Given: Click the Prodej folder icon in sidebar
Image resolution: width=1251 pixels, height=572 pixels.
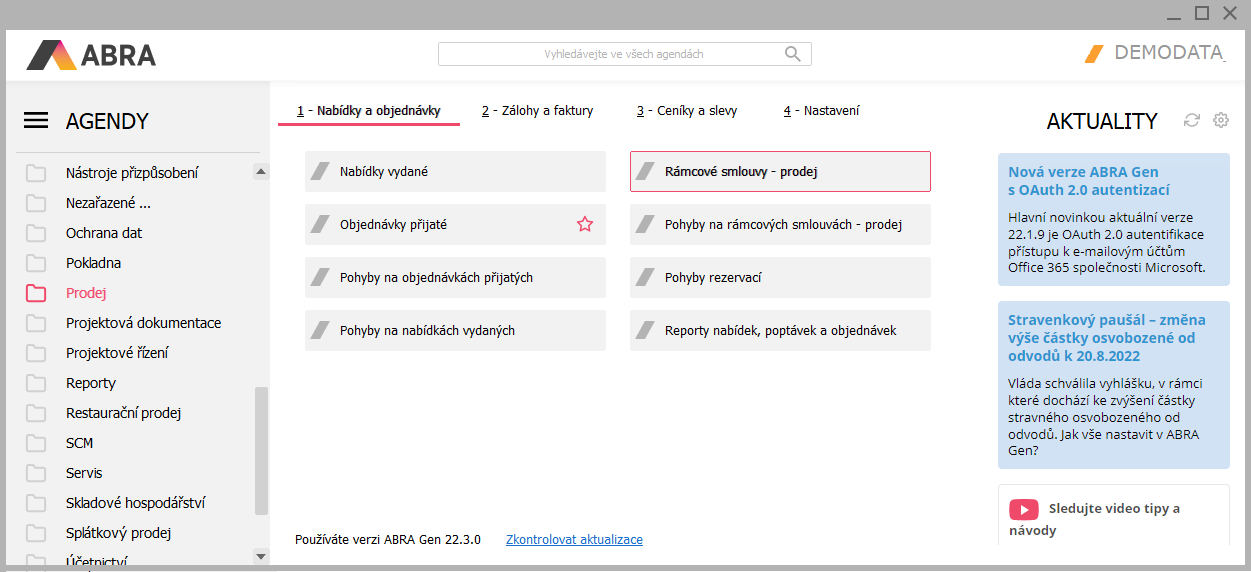Looking at the screenshot, I should [36, 293].
